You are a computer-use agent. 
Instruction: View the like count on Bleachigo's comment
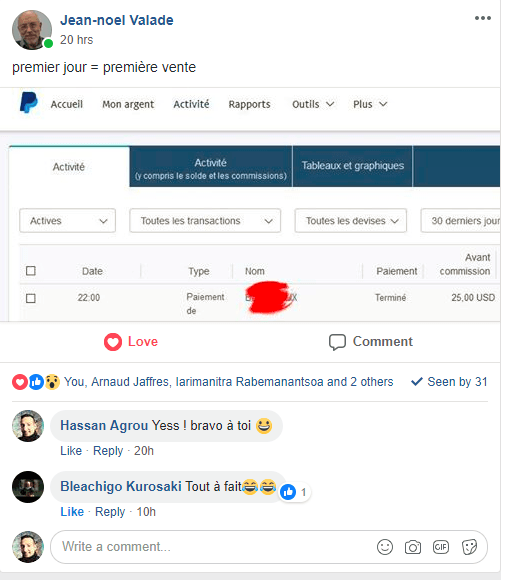(295, 492)
